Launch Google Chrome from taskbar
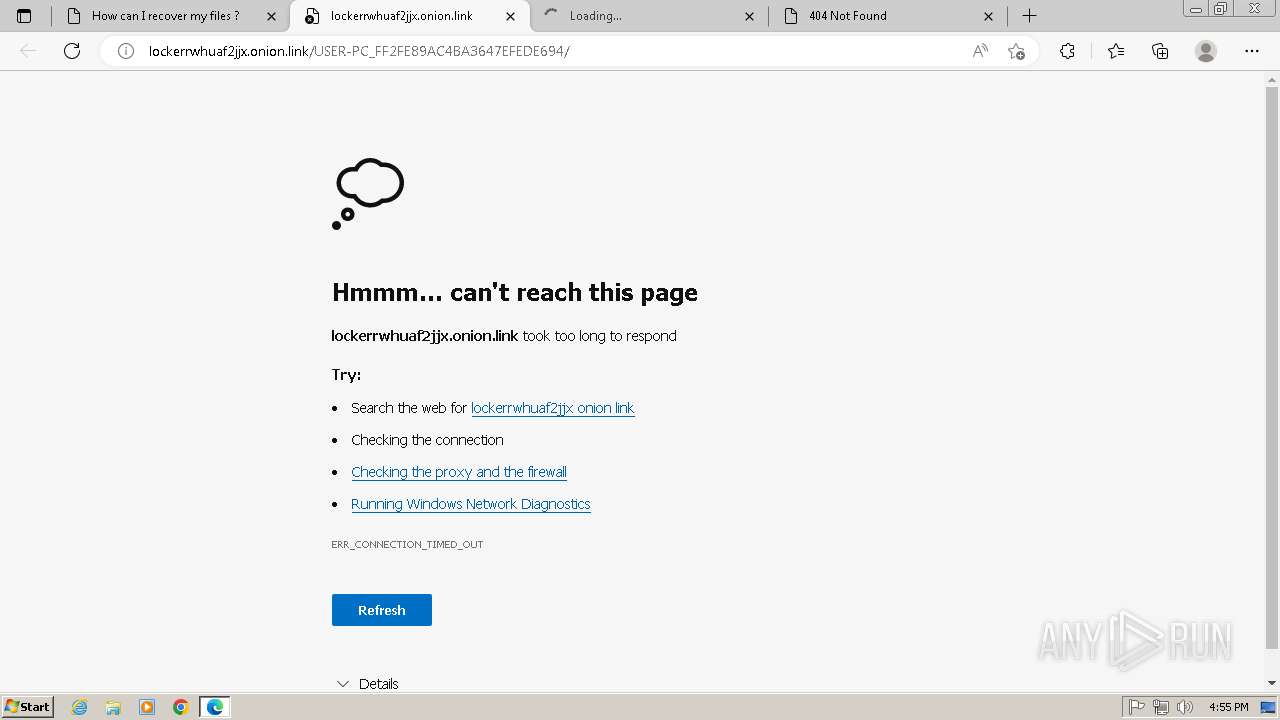Viewport: 1280px width, 720px height. click(181, 707)
